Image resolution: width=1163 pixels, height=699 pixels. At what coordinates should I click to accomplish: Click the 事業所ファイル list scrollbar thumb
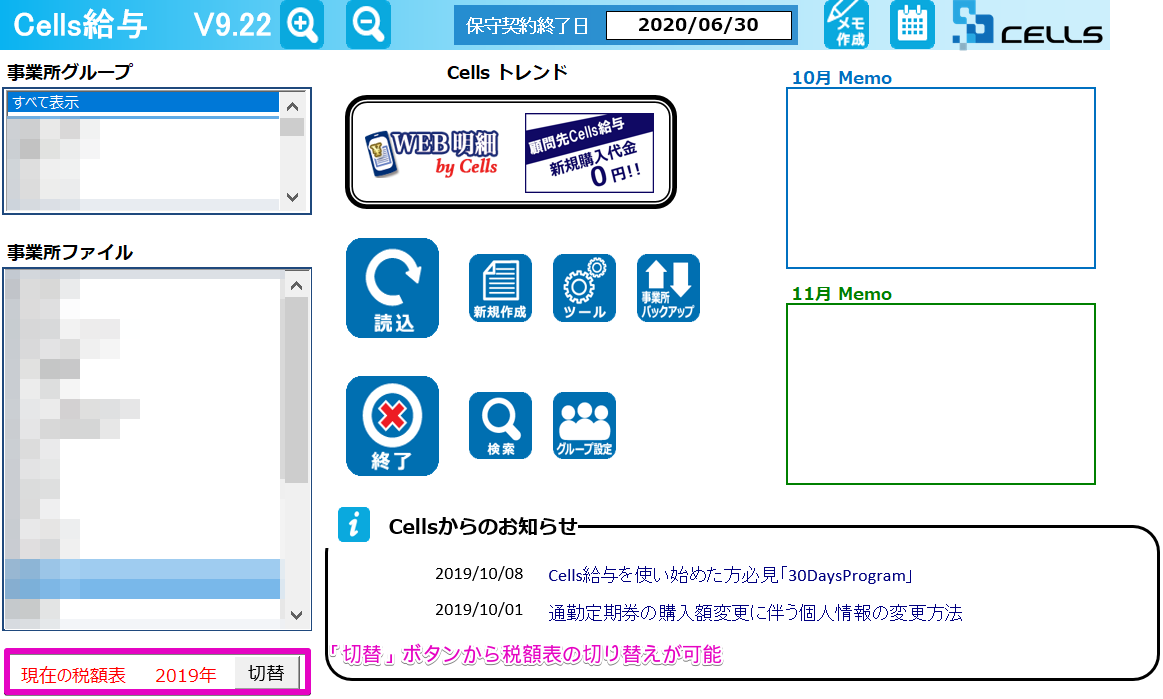(x=297, y=390)
